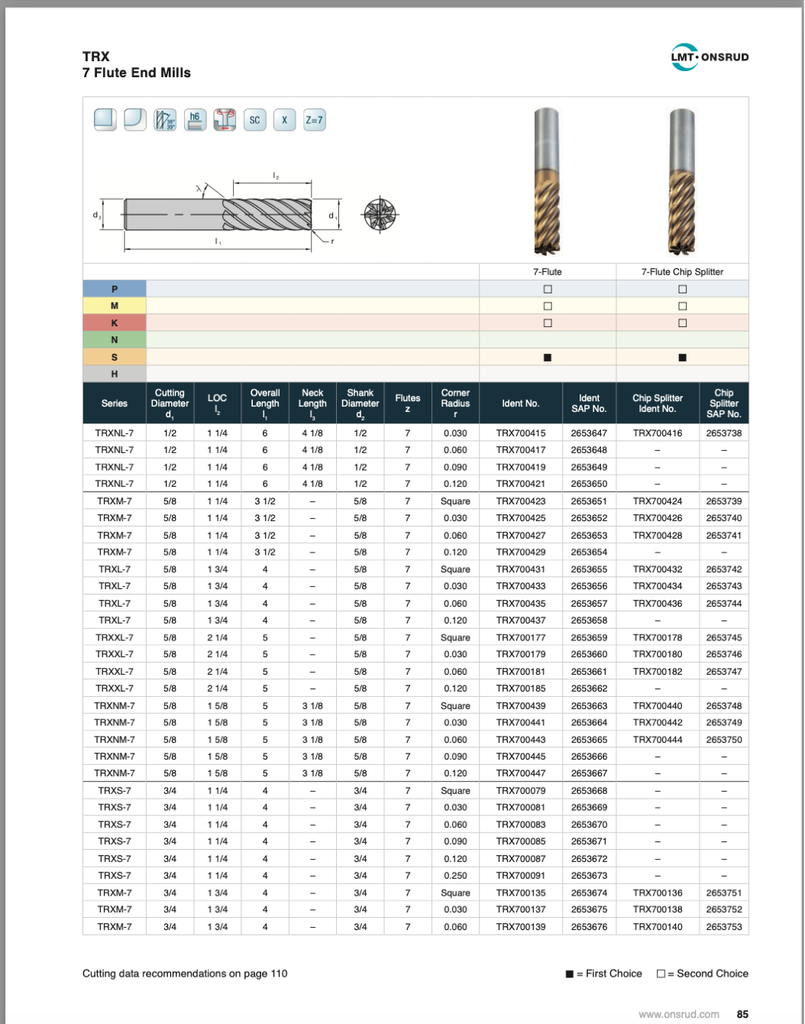Click the K row square under Chip Splitter
Viewport: 805px width, 1024px height.
[682, 323]
